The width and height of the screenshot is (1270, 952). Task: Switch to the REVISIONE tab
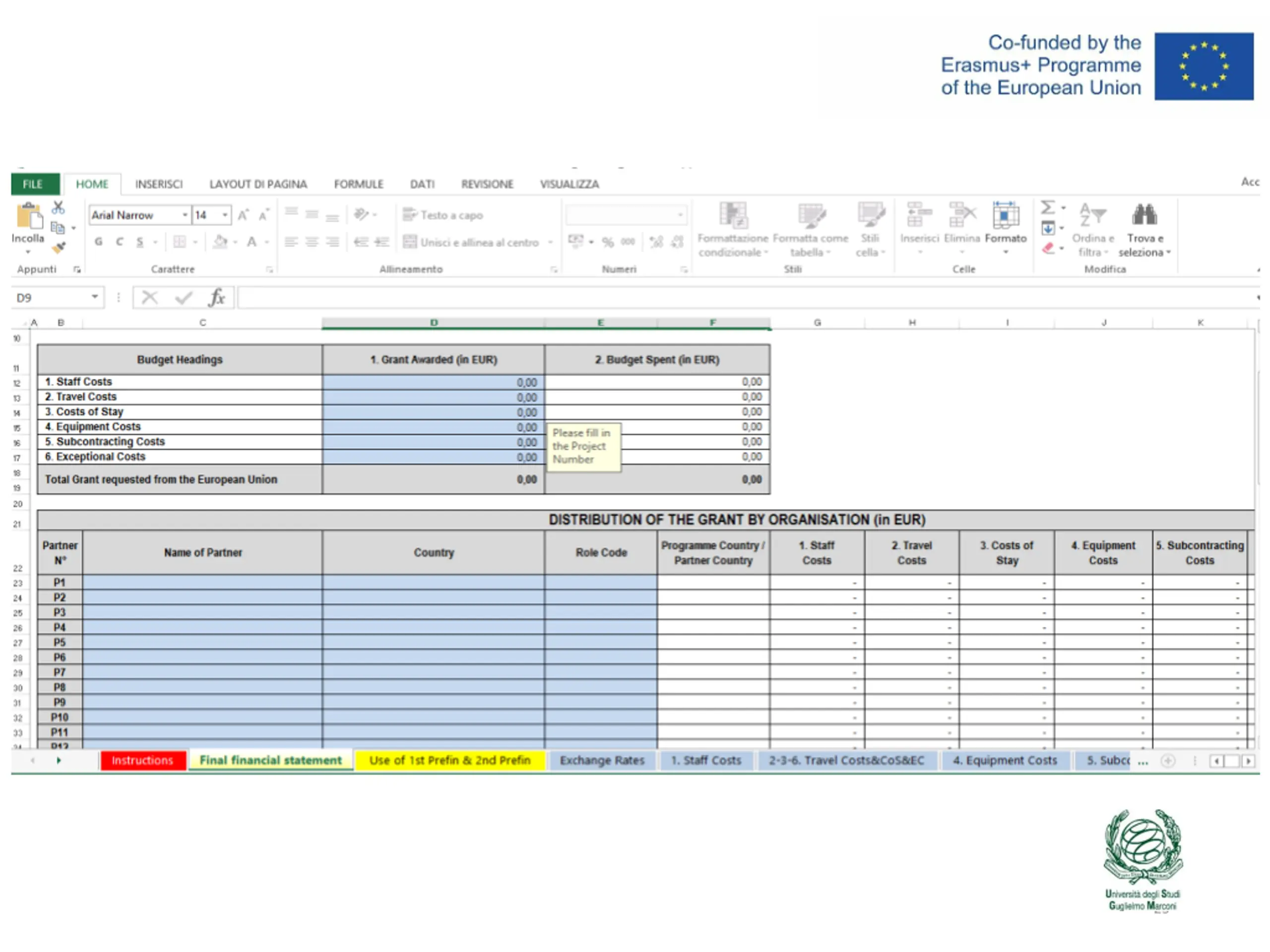(x=487, y=184)
